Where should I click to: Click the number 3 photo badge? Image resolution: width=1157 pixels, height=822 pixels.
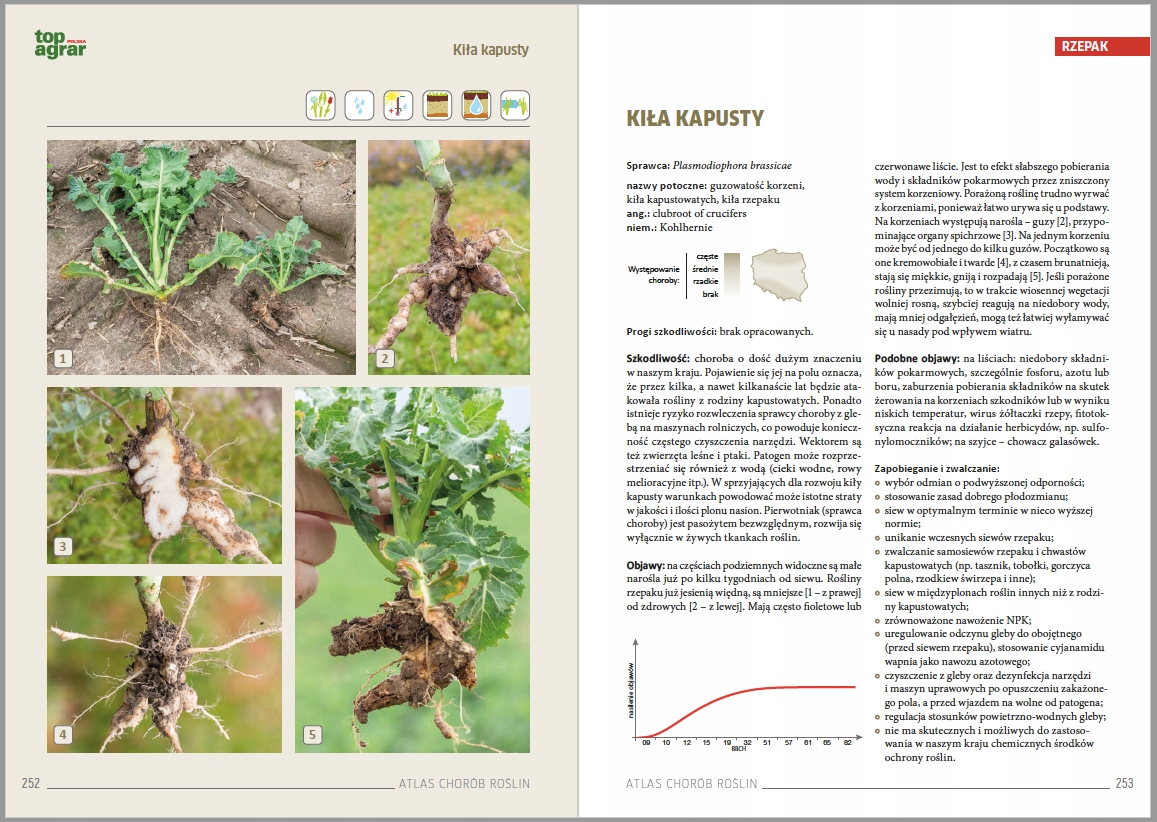pos(63,547)
